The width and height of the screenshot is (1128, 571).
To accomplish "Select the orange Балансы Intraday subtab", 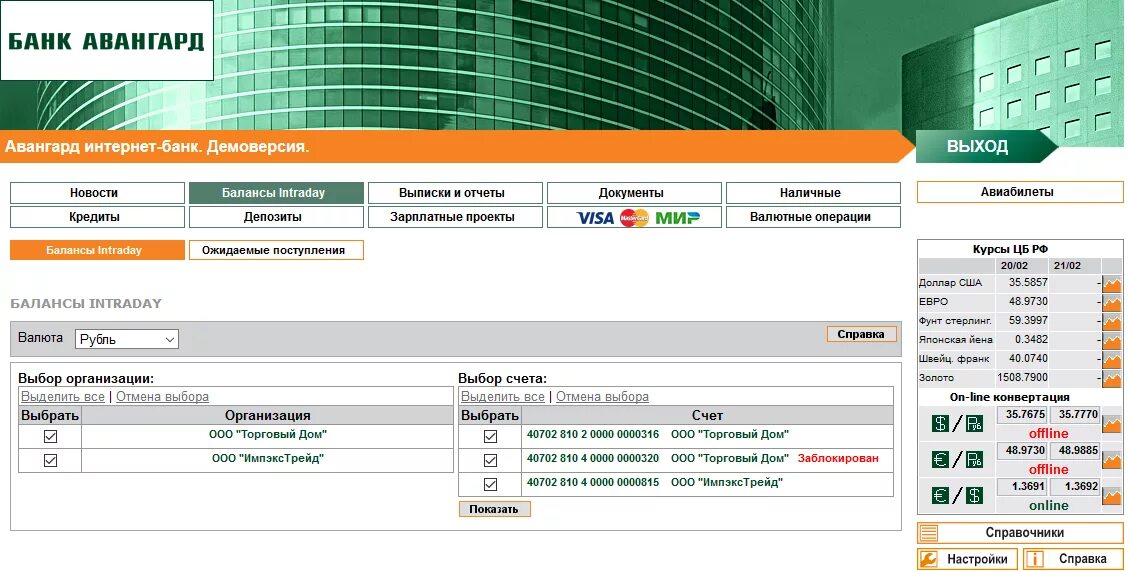I will (x=97, y=250).
